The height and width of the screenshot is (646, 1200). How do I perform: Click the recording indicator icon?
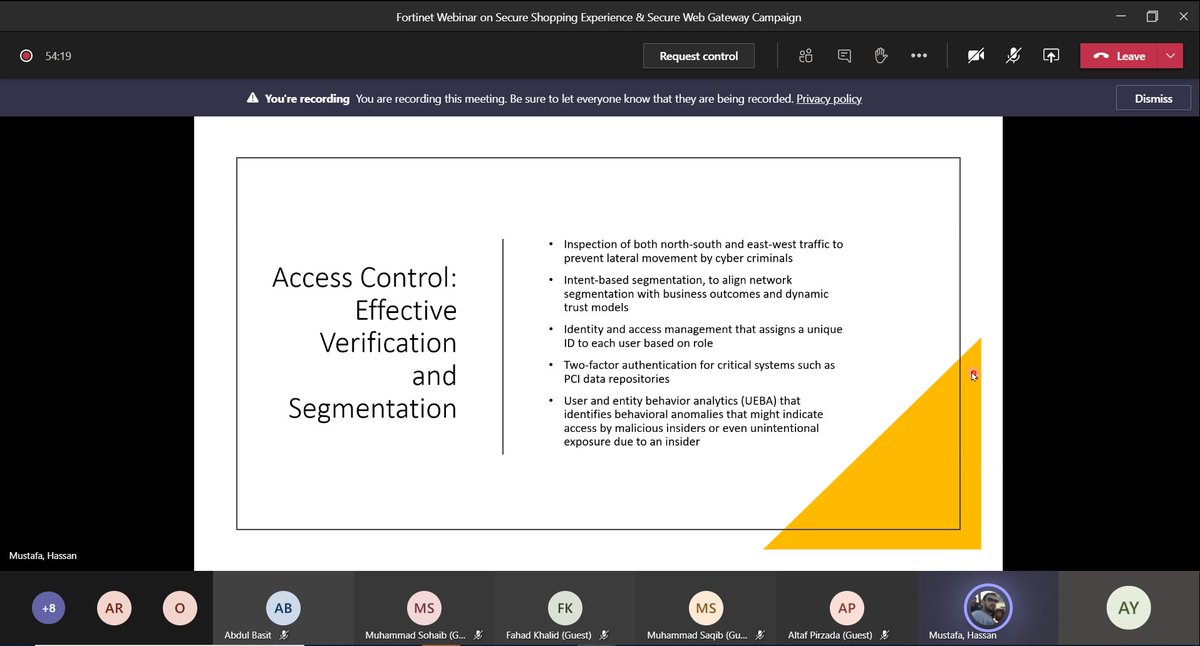coord(26,56)
